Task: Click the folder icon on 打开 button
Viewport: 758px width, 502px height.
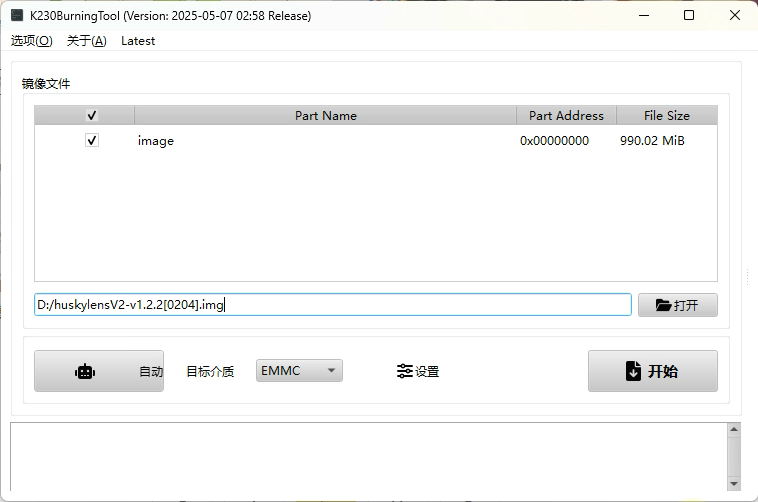Action: (x=663, y=305)
